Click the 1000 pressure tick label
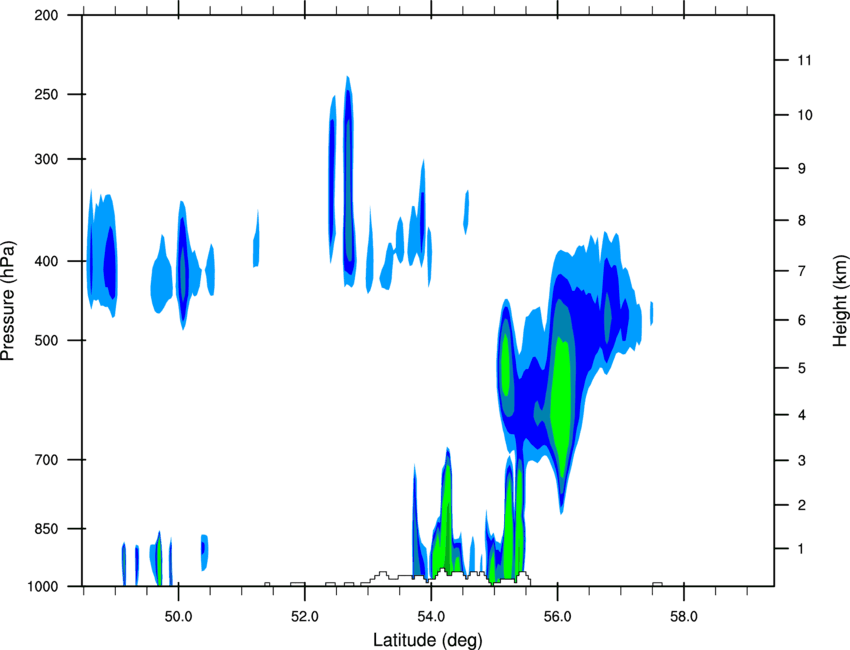 pos(42,587)
